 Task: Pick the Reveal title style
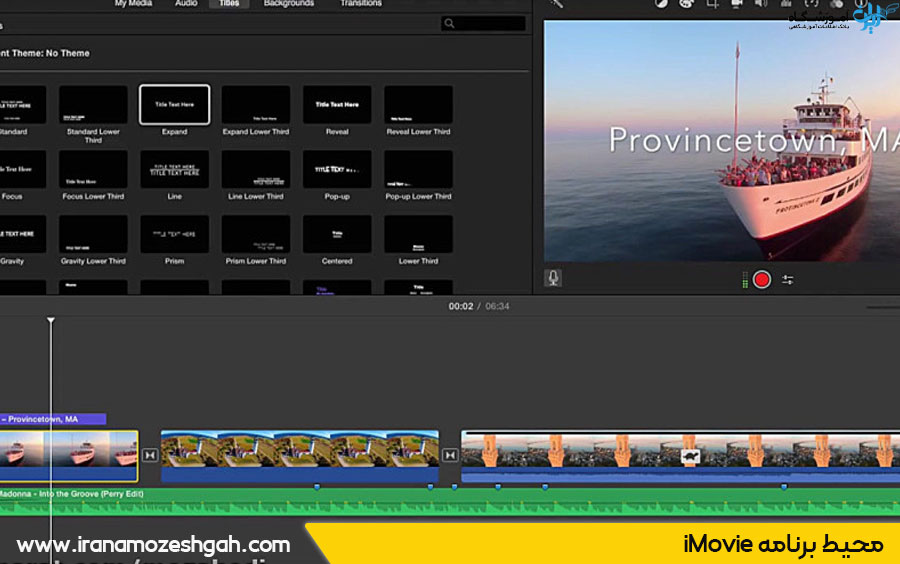click(x=337, y=105)
